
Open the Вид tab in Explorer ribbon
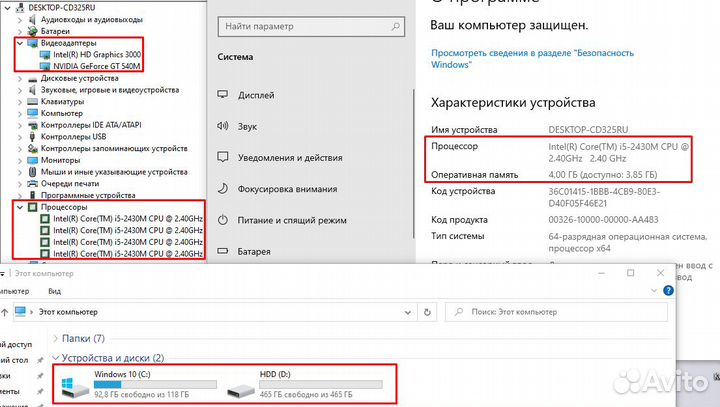pos(55,291)
